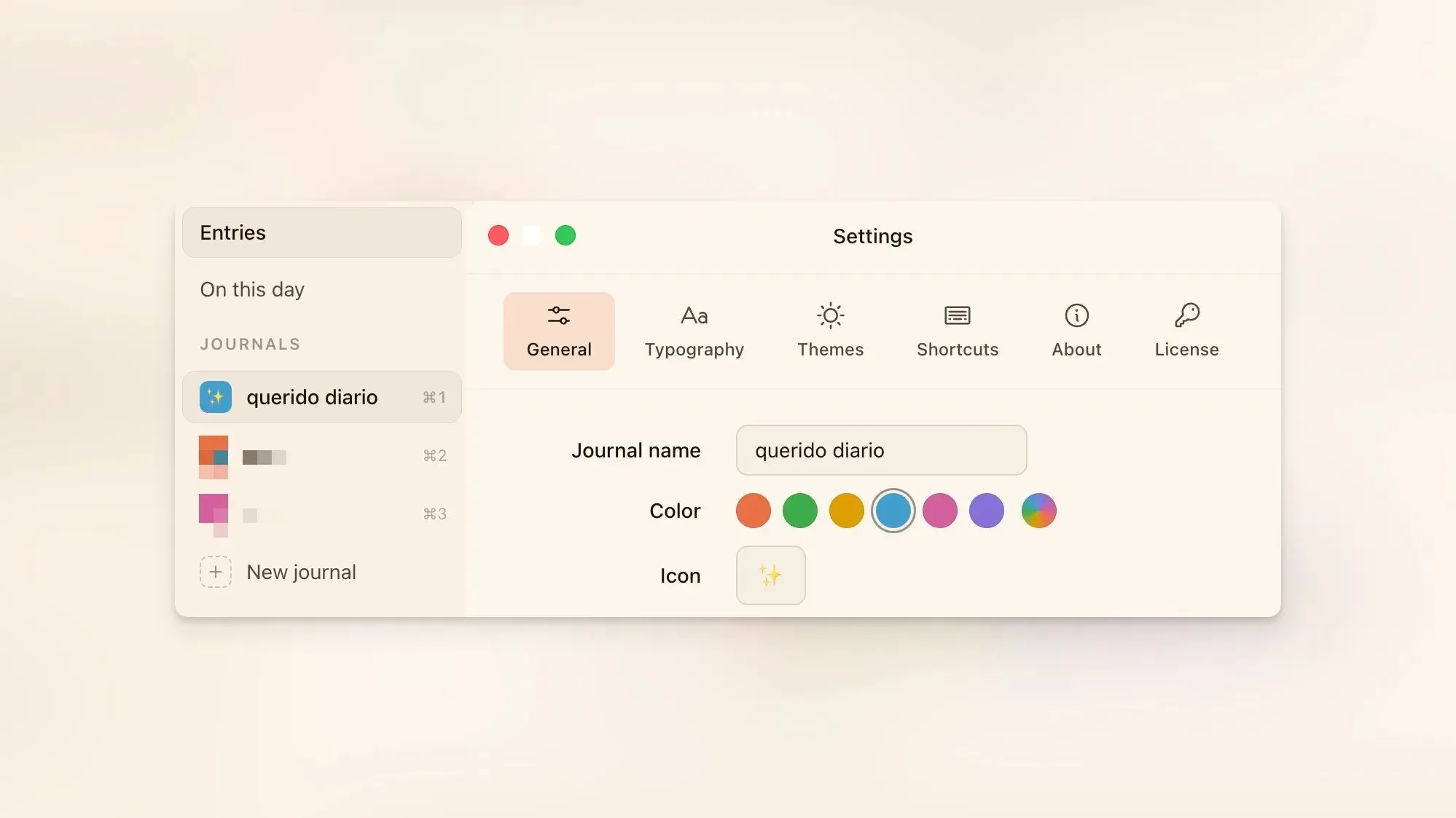Viewport: 1456px width, 818px height.
Task: Click into the Journal name field
Action: point(881,450)
